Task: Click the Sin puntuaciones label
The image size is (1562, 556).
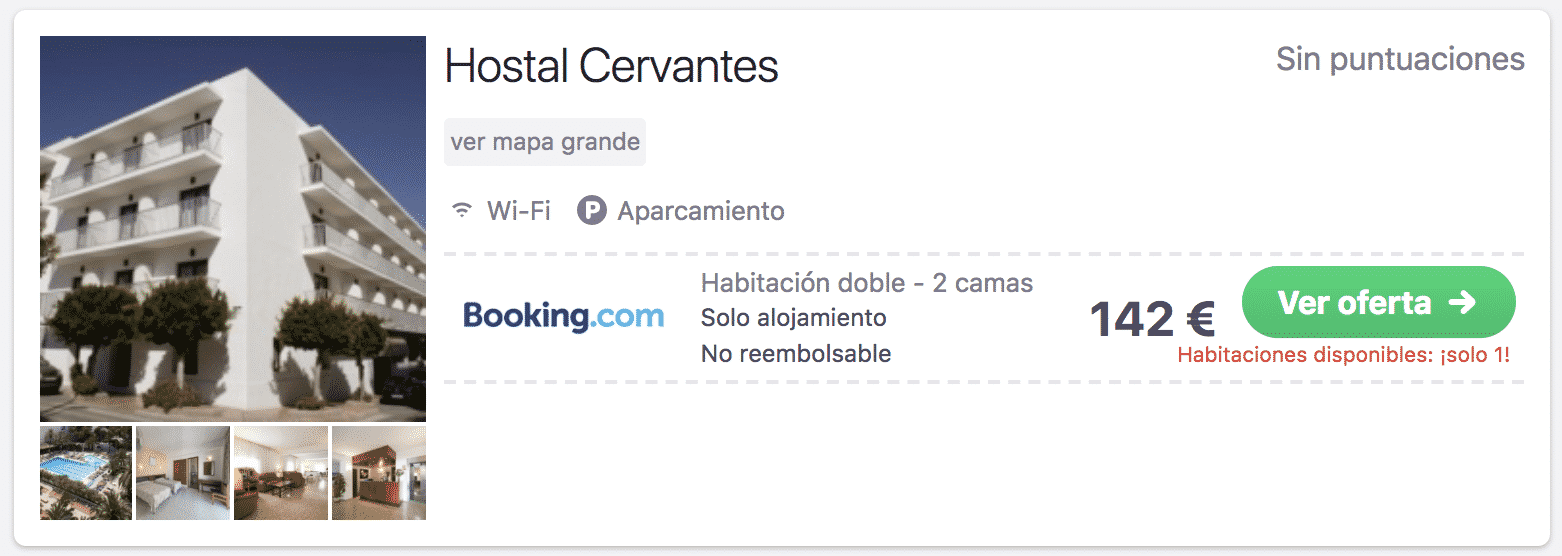Action: pyautogui.click(x=1400, y=59)
